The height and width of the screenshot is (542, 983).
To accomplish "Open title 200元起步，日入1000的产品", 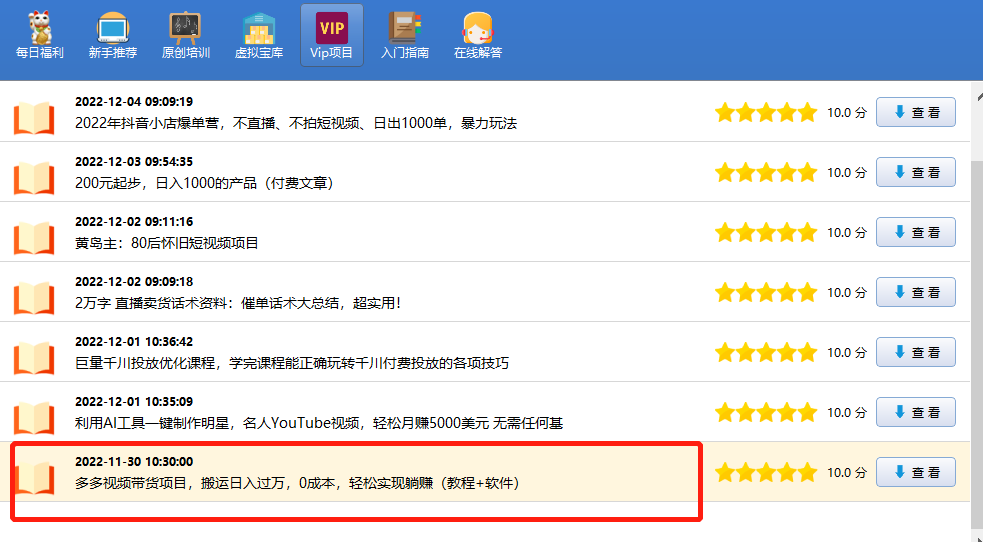I will point(204,183).
